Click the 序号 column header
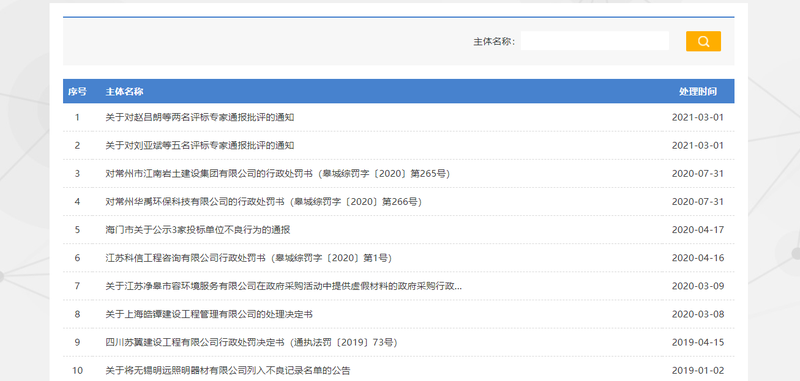This screenshot has width=800, height=381. coord(78,92)
